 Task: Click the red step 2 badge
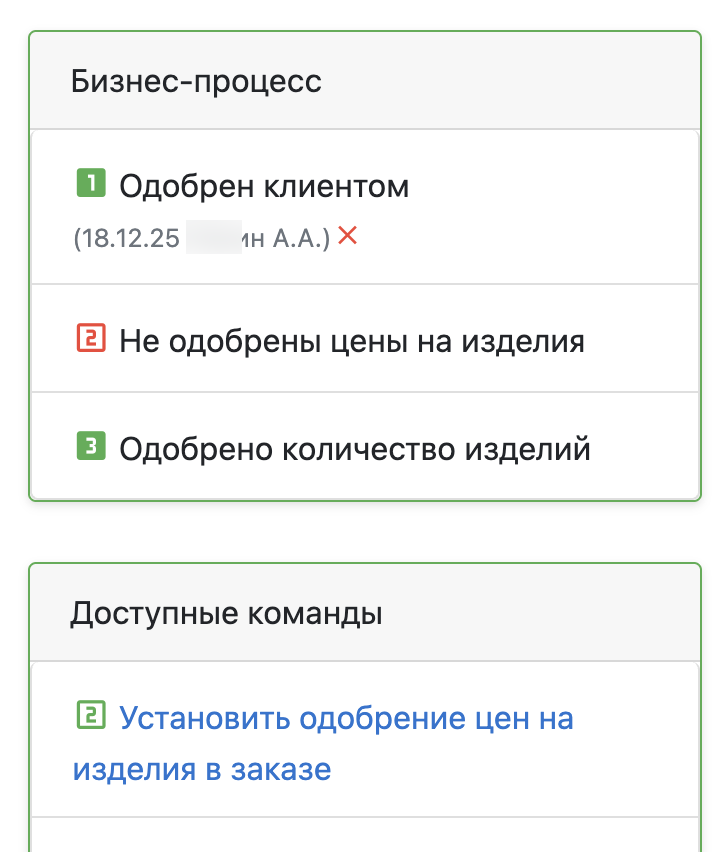[x=91, y=340]
